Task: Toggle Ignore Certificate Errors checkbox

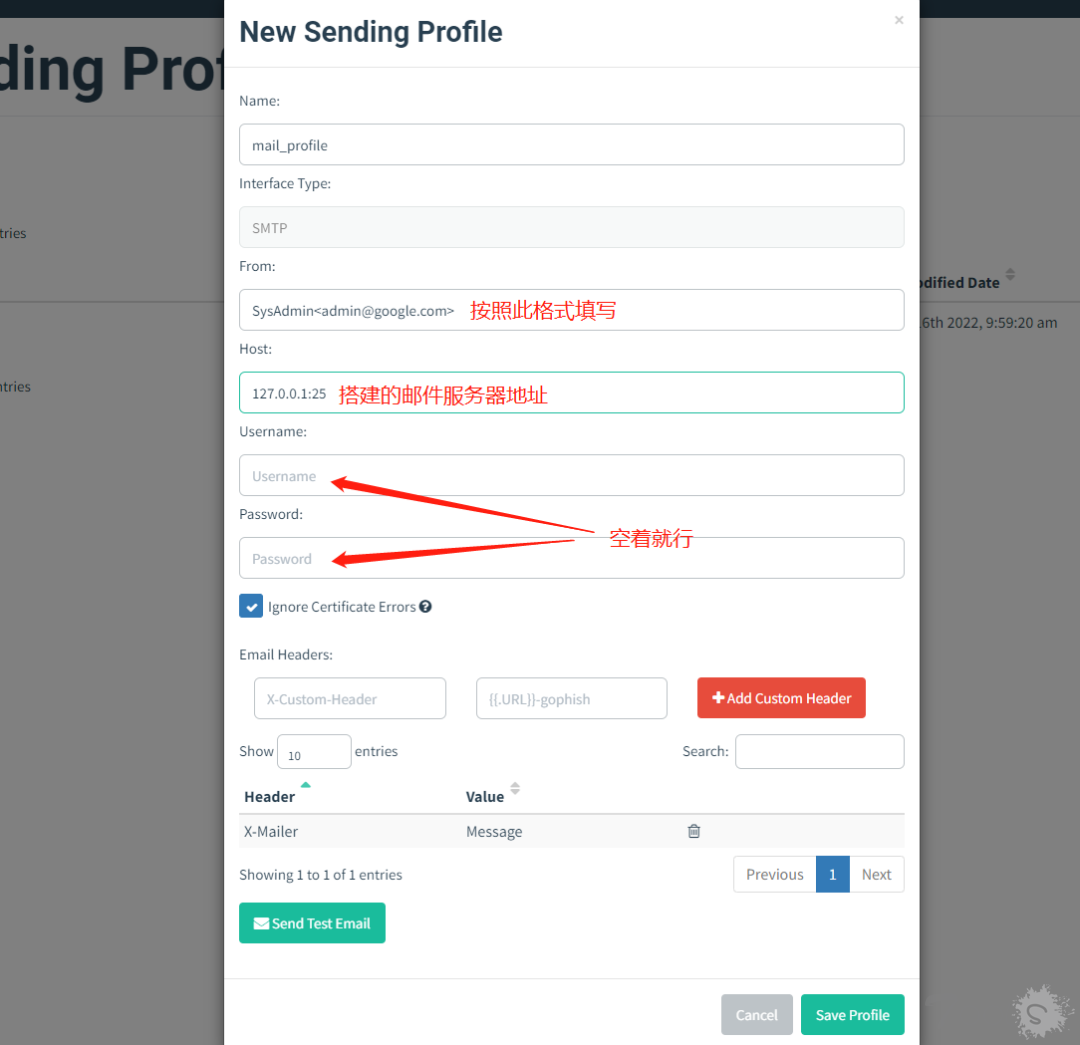Action: [251, 606]
